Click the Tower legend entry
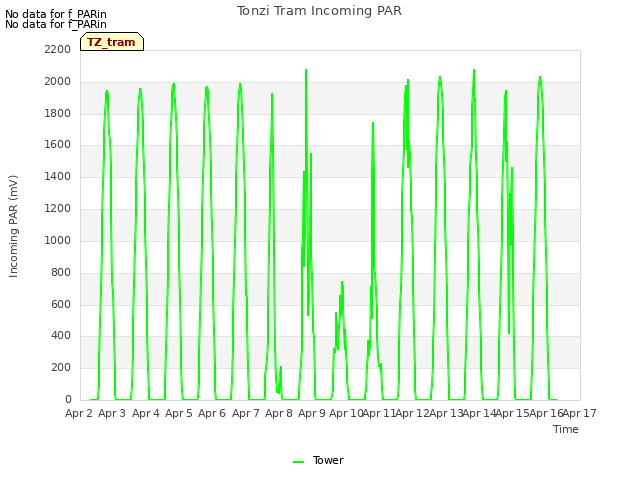The height and width of the screenshot is (480, 640). tap(318, 460)
